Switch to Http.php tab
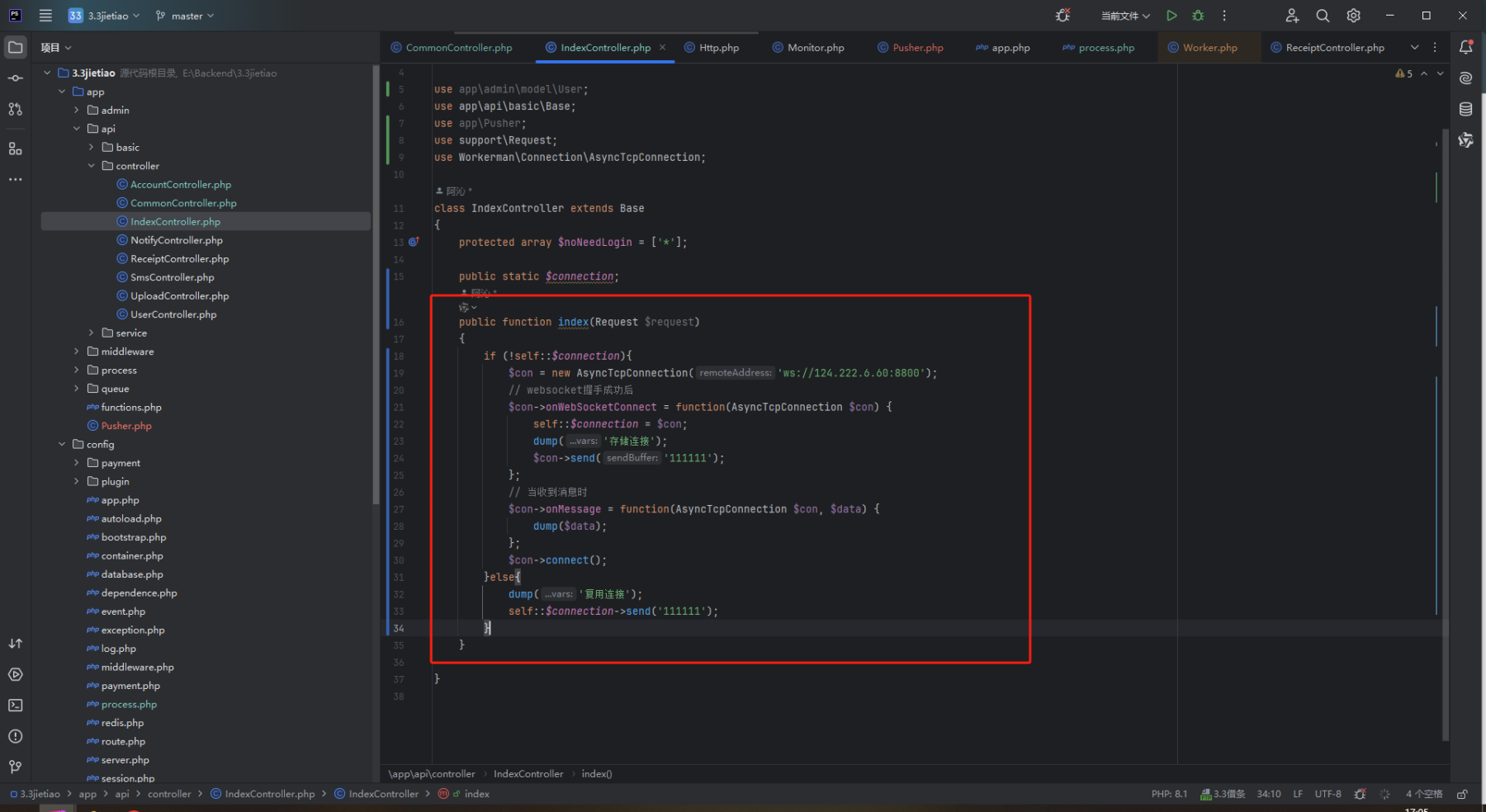The image size is (1486, 812). point(712,48)
